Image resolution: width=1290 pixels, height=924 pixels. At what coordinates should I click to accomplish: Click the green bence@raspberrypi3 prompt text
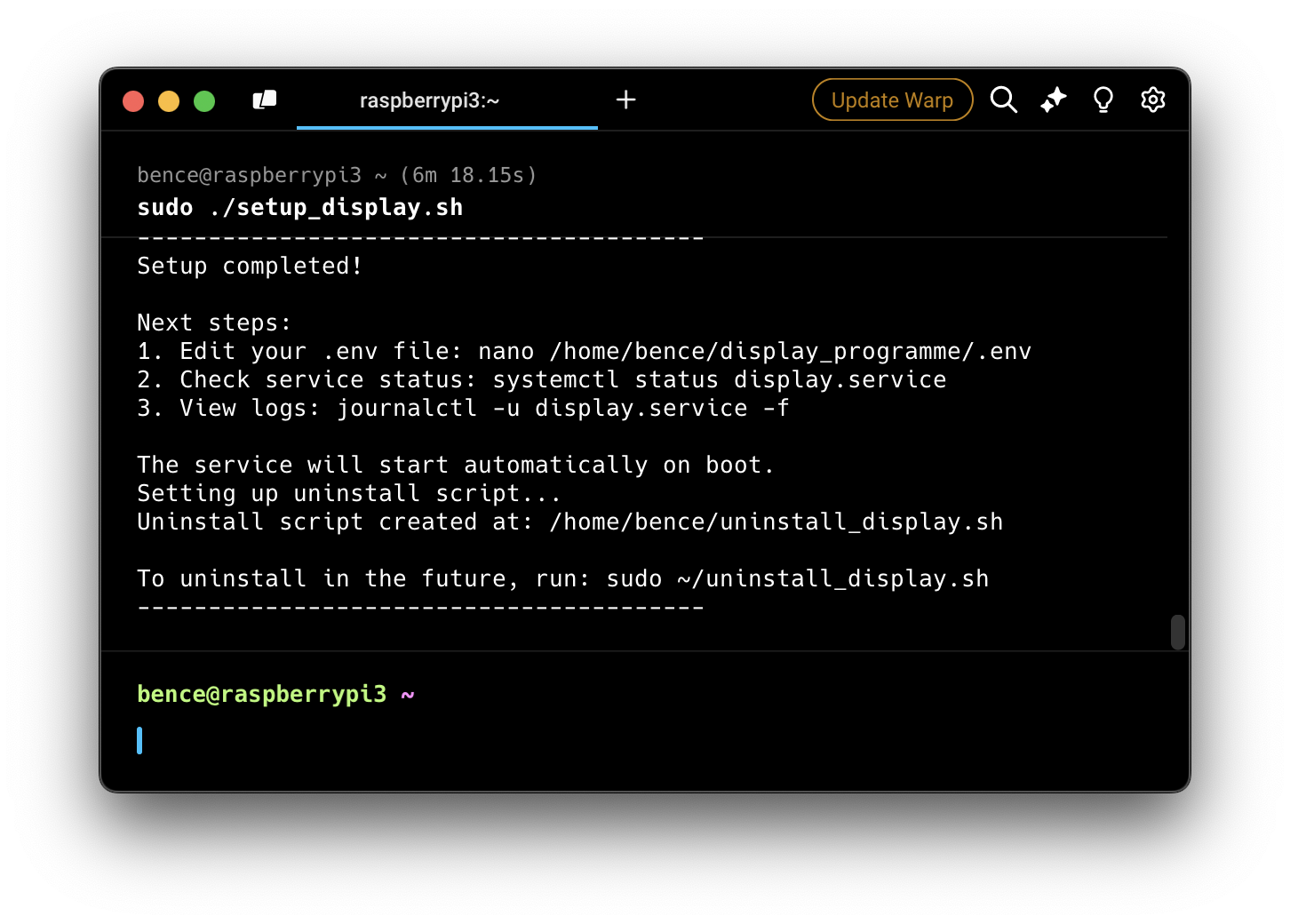point(262,694)
